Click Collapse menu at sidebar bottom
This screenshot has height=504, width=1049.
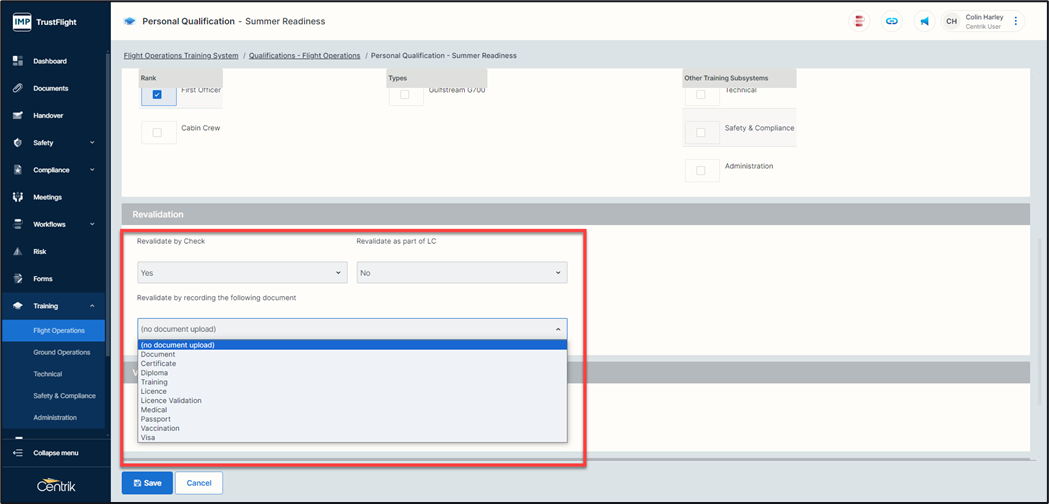[55, 453]
